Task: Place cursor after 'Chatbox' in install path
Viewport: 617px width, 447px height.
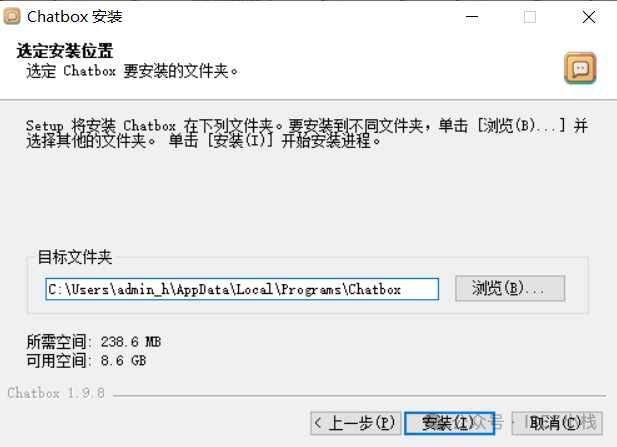Action: pos(402,290)
